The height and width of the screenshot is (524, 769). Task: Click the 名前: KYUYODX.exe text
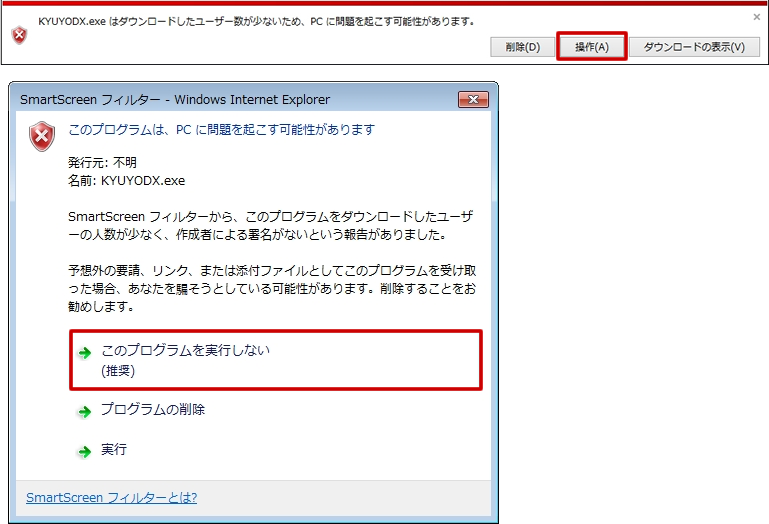(127, 181)
